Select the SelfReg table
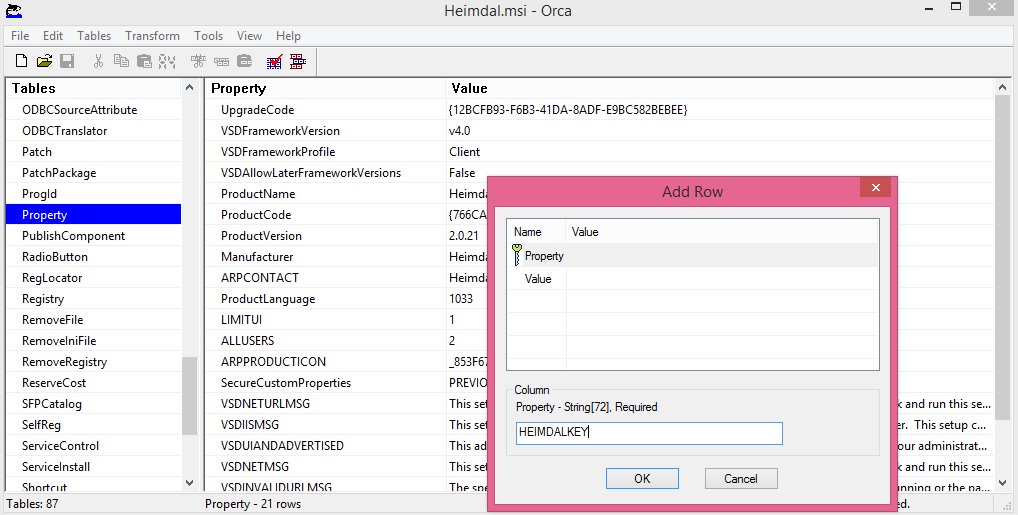 (93, 425)
